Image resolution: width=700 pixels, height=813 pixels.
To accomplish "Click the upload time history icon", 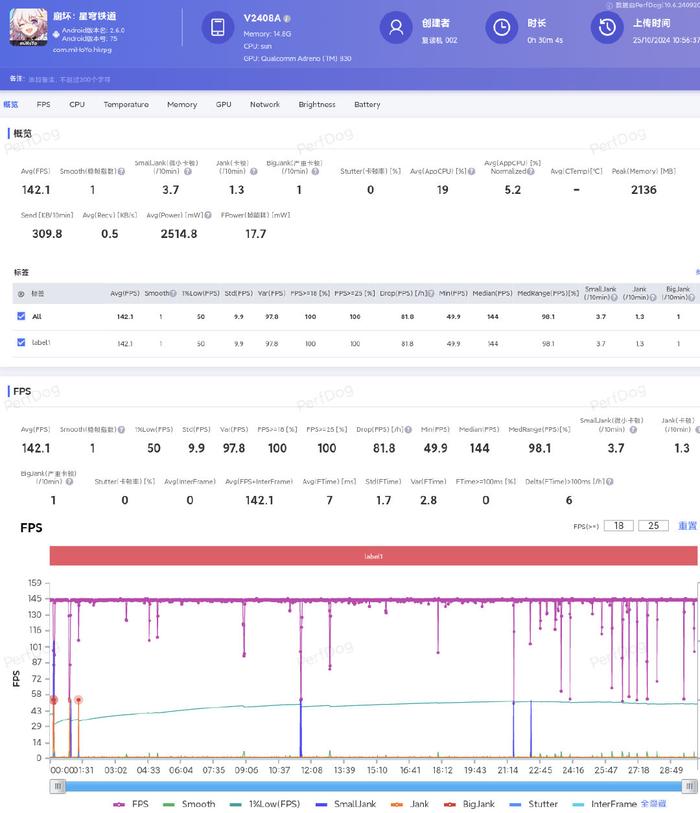I will [x=605, y=28].
